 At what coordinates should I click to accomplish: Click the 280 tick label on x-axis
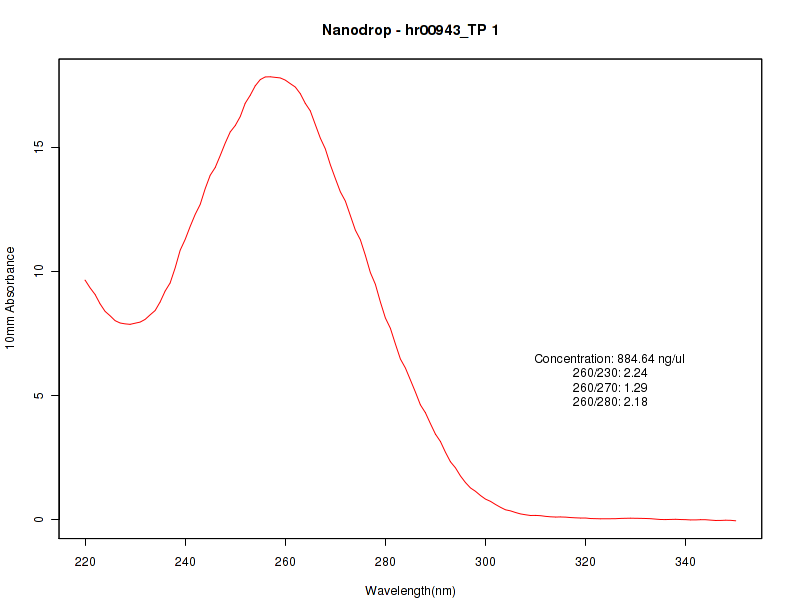pos(385,562)
